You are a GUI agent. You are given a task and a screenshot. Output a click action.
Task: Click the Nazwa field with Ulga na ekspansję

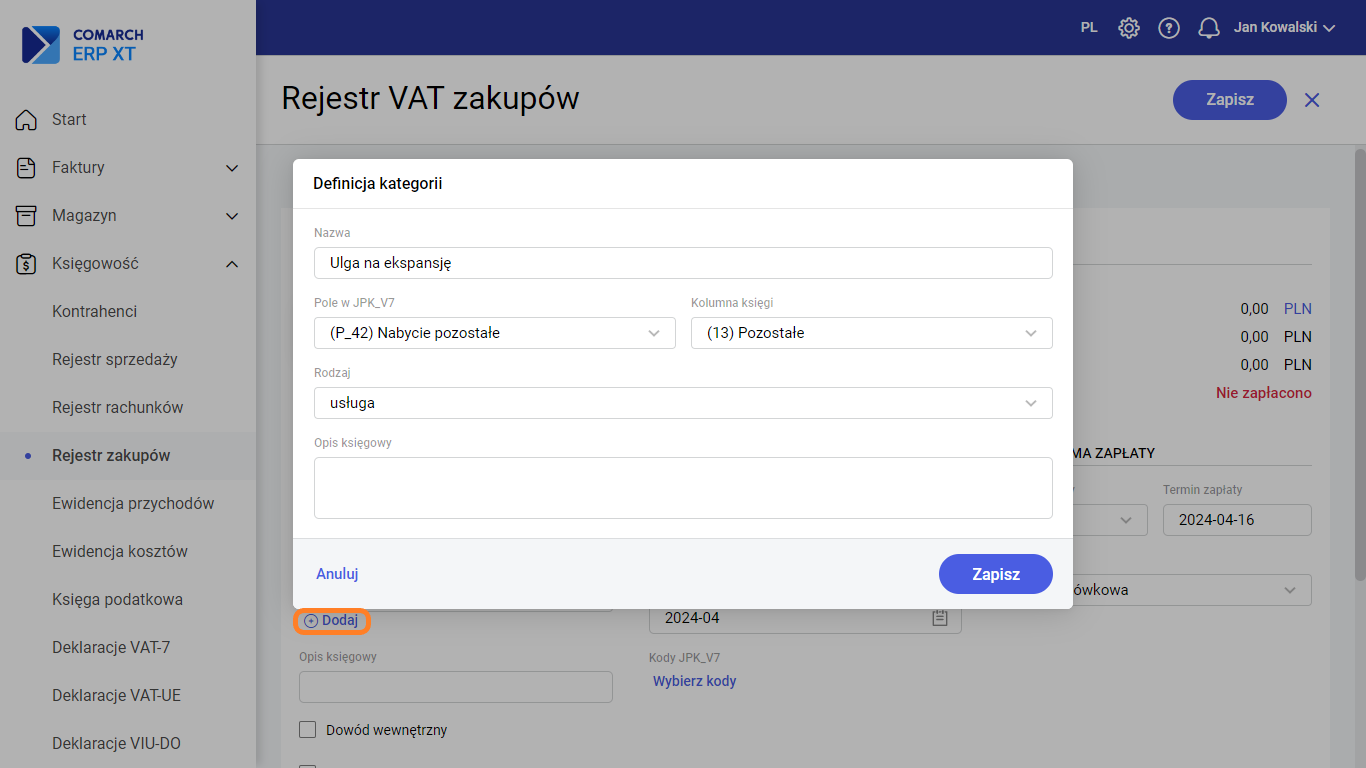coord(682,263)
